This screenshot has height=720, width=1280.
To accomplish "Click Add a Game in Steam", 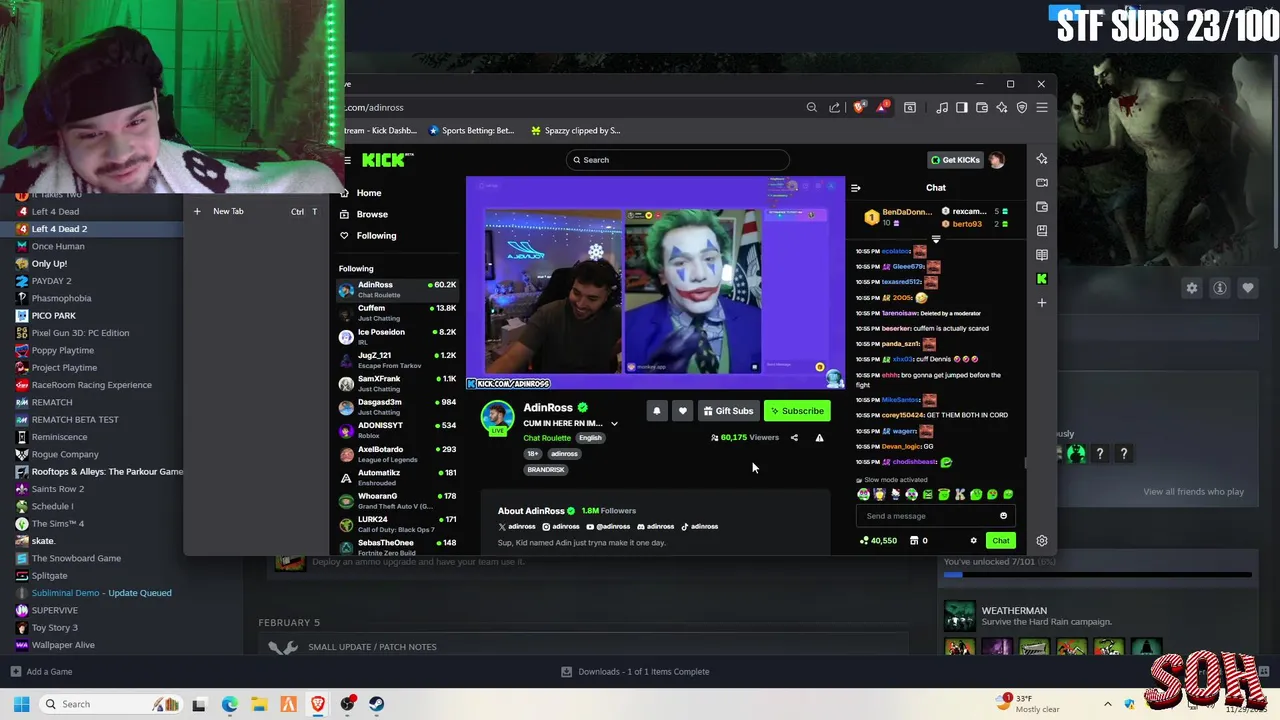I will click(41, 672).
